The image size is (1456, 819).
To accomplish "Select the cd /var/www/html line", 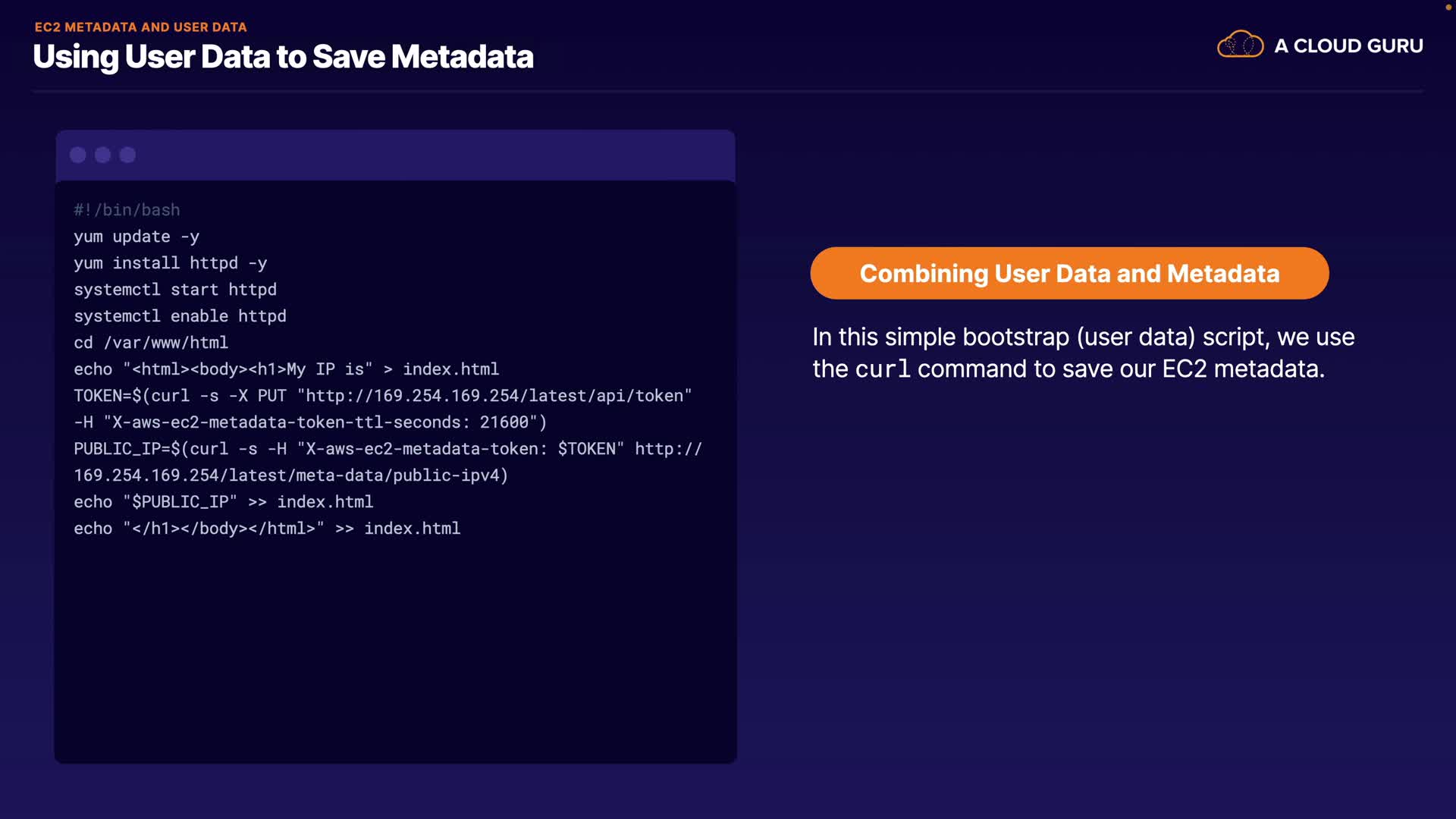I will pyautogui.click(x=151, y=343).
